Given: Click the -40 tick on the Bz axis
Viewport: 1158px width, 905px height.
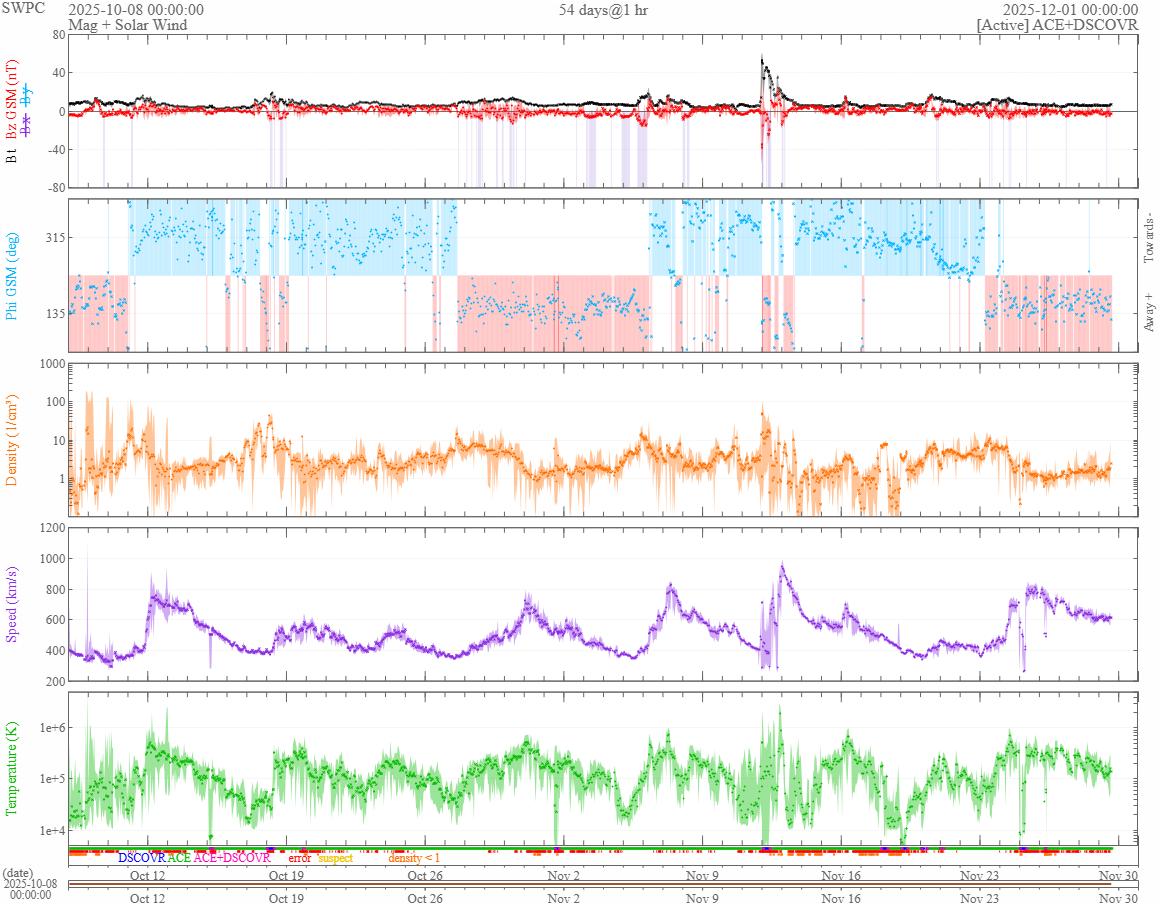Looking at the screenshot, I should [56, 149].
